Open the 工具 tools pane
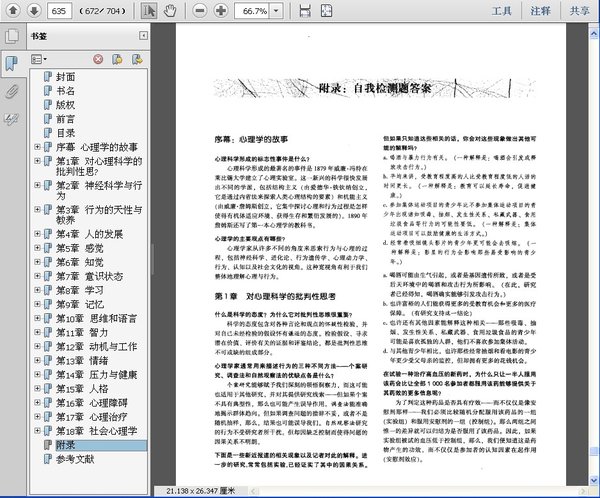This screenshot has width=600, height=498. [x=502, y=11]
